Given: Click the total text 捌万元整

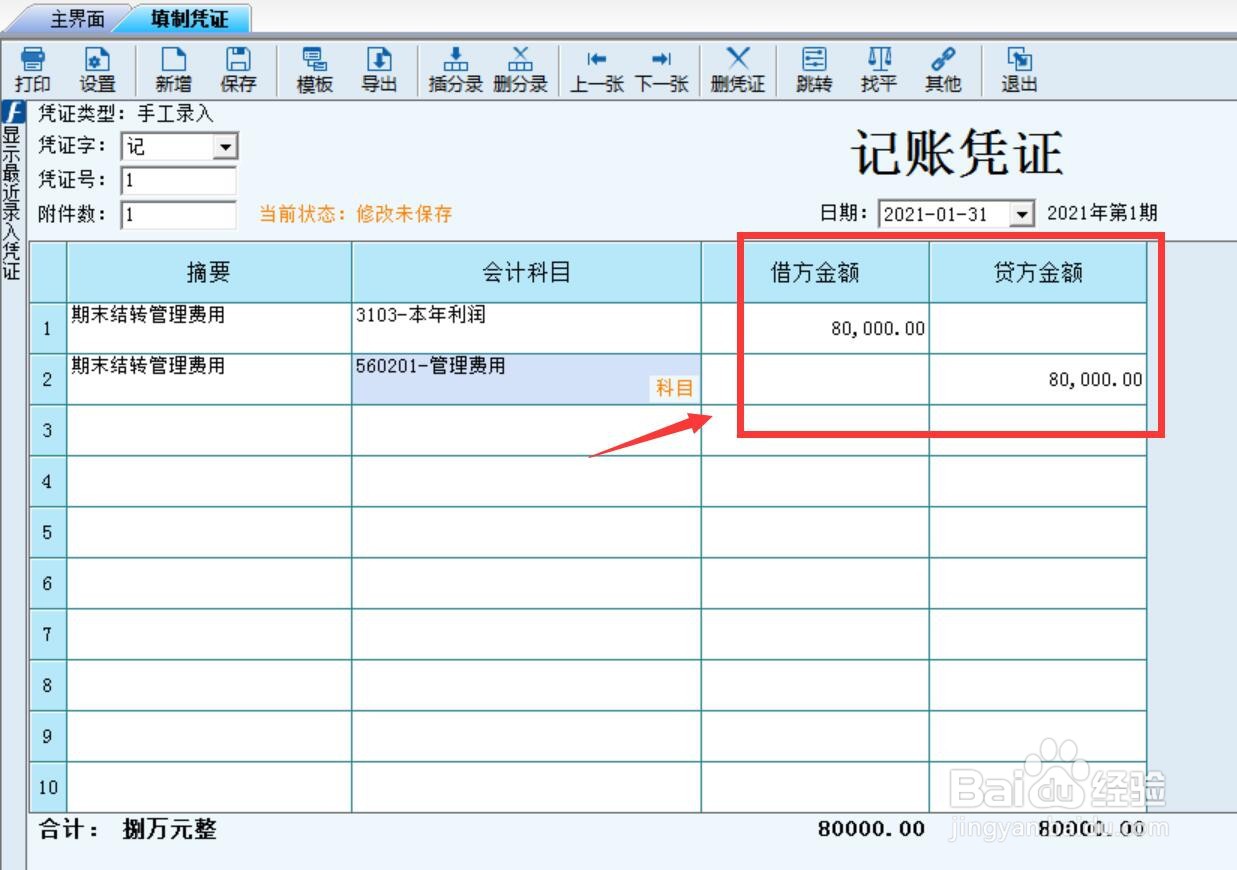Looking at the screenshot, I should pyautogui.click(x=169, y=829).
